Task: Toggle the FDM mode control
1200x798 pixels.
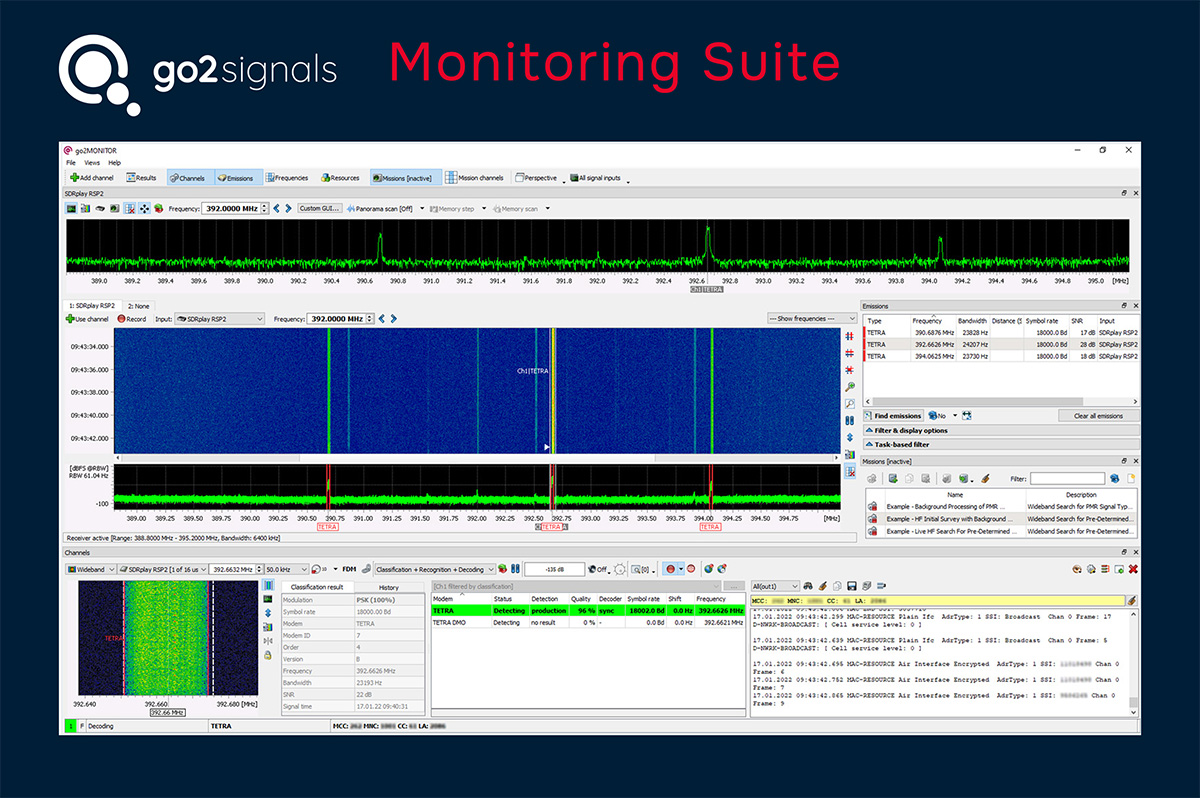Action: 348,569
